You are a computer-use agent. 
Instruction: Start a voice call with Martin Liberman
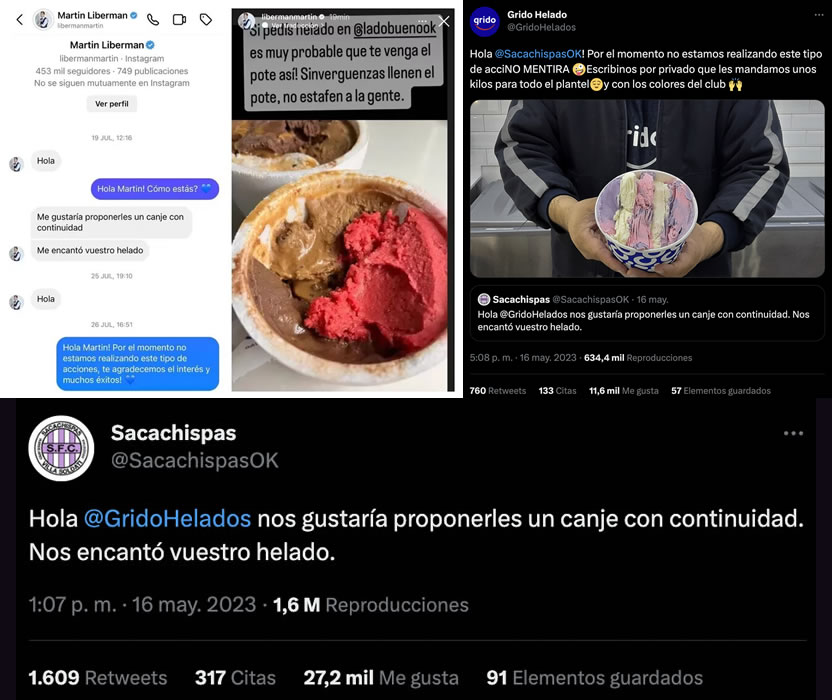pos(153,20)
